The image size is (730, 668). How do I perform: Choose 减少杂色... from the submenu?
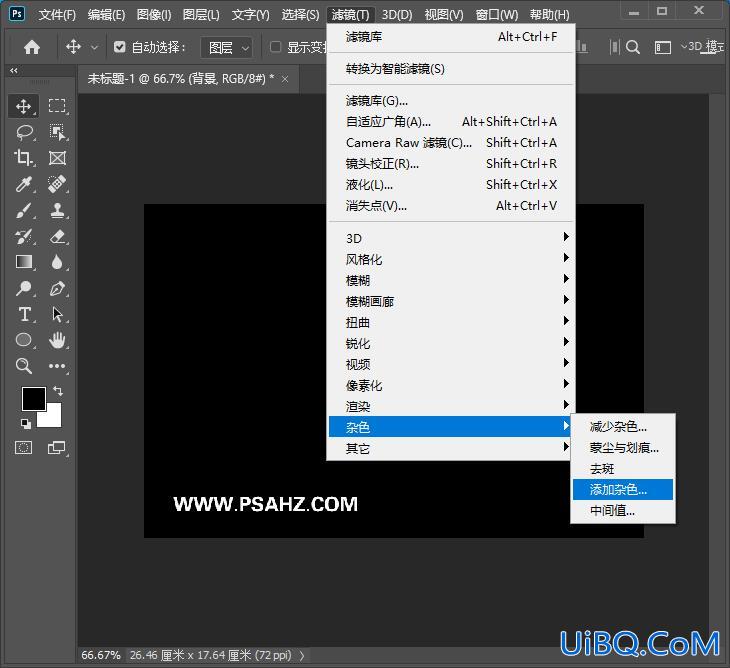coord(623,426)
